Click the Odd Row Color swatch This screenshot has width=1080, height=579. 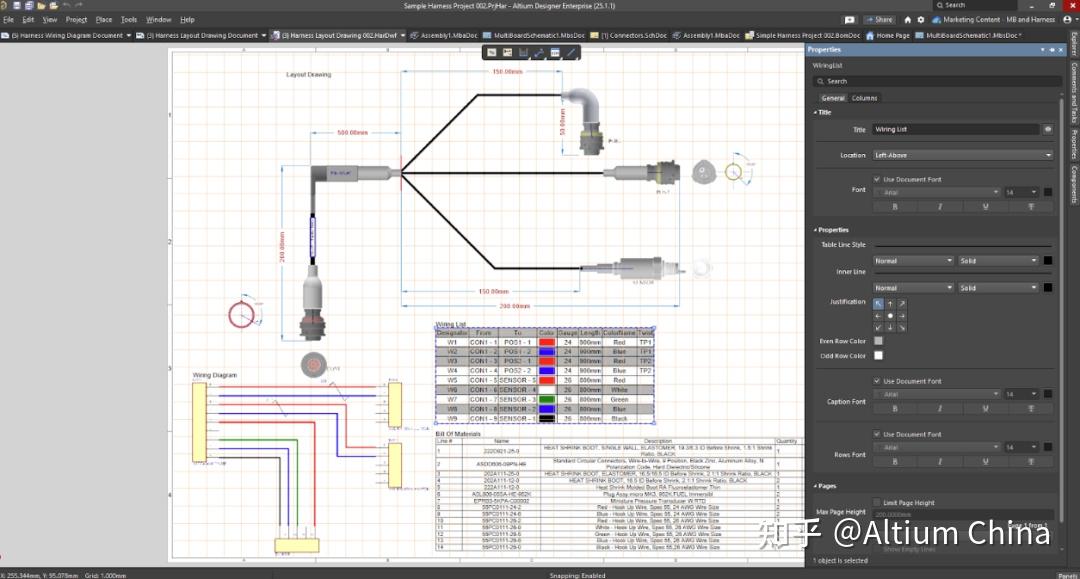[x=878, y=355]
